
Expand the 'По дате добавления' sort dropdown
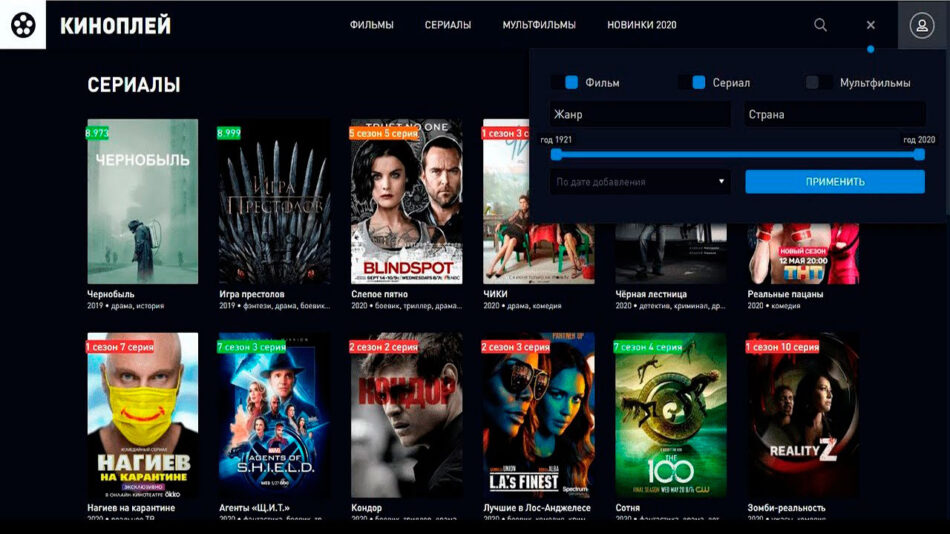coord(639,182)
